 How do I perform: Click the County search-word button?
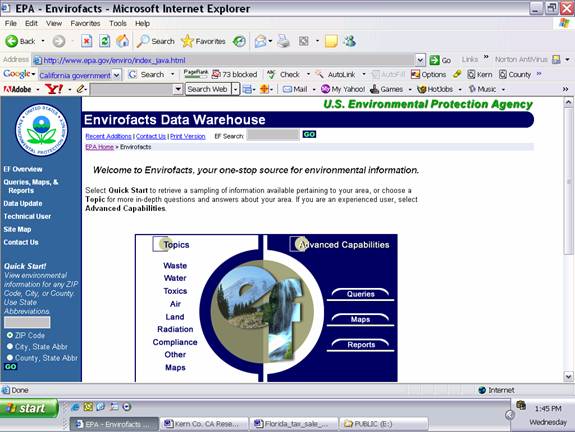(515, 74)
